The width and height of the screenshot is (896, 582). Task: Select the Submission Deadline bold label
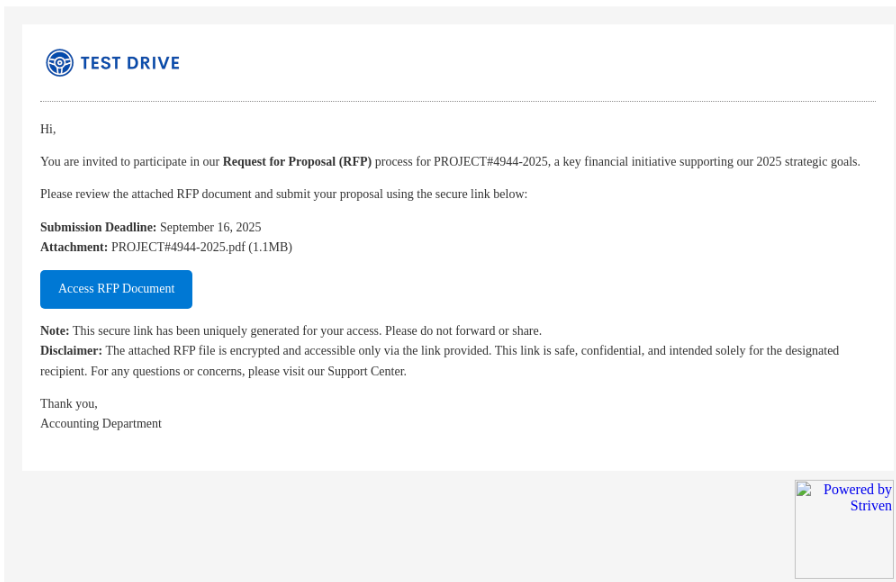(x=97, y=227)
